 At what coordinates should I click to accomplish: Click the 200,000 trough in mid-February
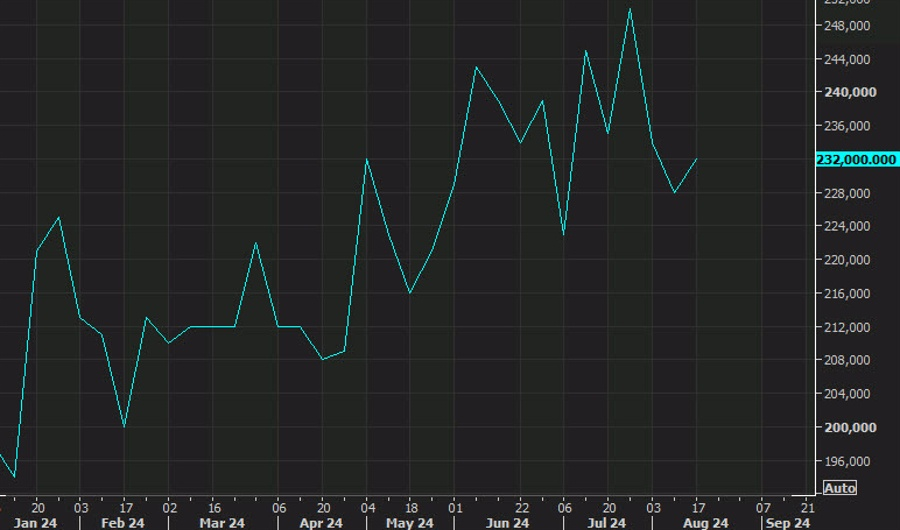coord(124,427)
